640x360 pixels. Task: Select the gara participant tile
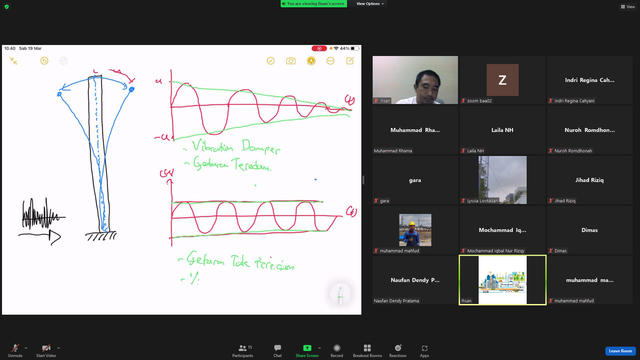(x=415, y=180)
